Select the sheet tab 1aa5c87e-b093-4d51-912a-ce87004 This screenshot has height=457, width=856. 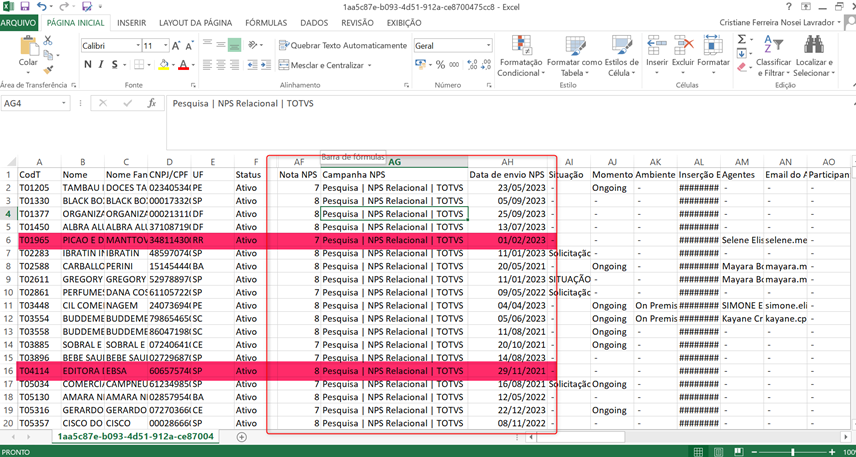coord(136,437)
